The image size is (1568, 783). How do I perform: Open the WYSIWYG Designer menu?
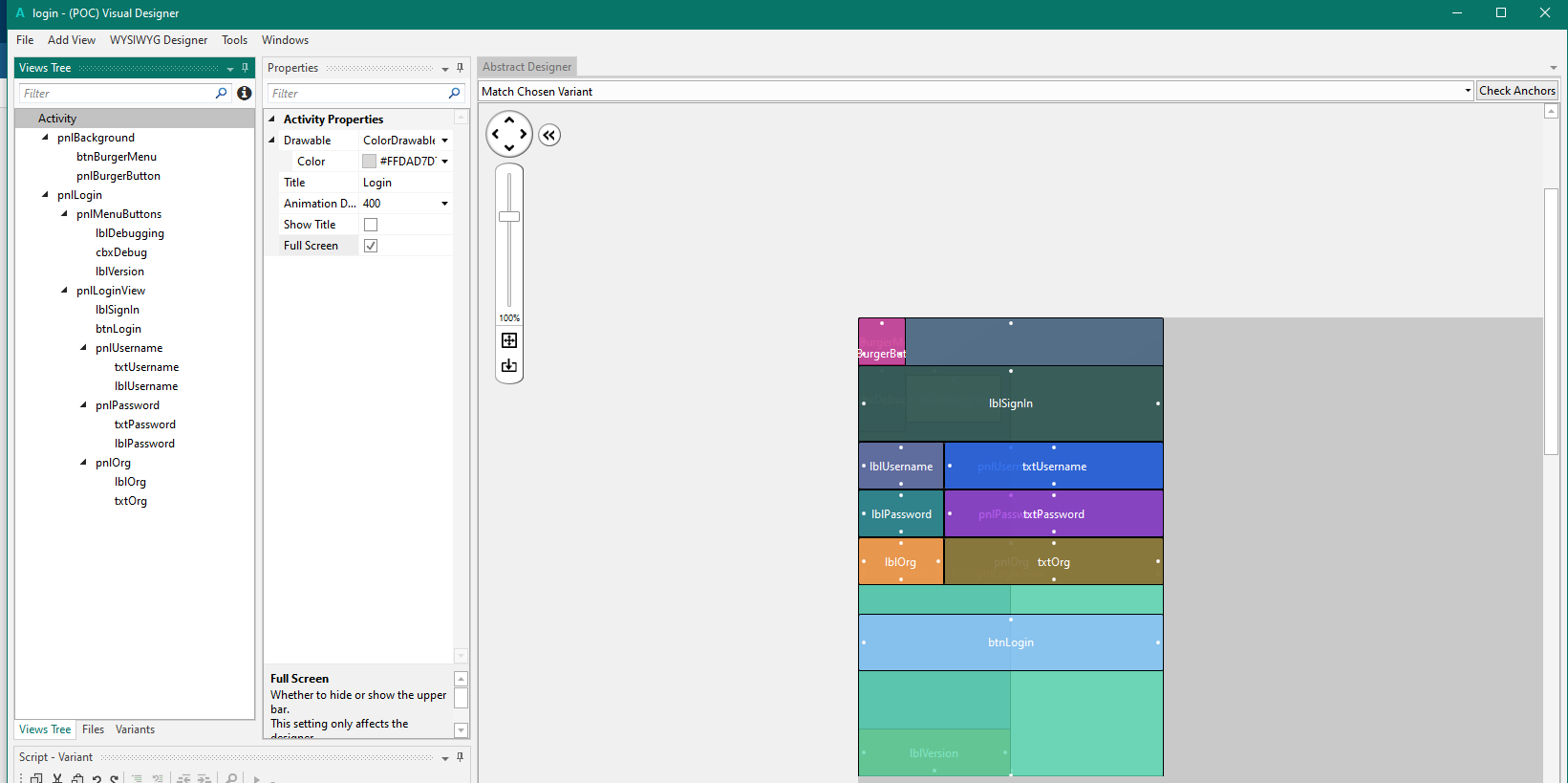pyautogui.click(x=159, y=40)
